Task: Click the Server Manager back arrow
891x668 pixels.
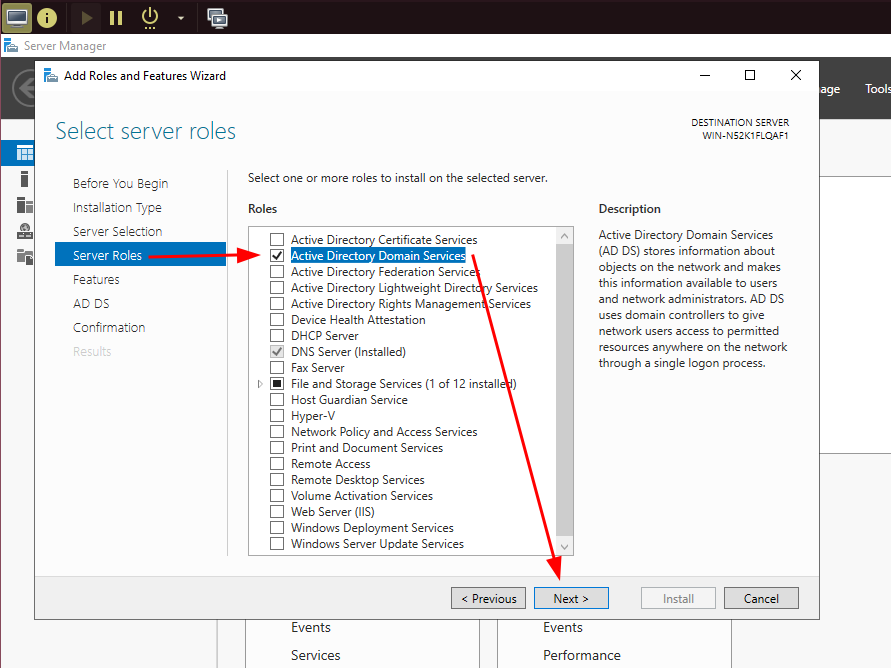Action: (x=24, y=88)
